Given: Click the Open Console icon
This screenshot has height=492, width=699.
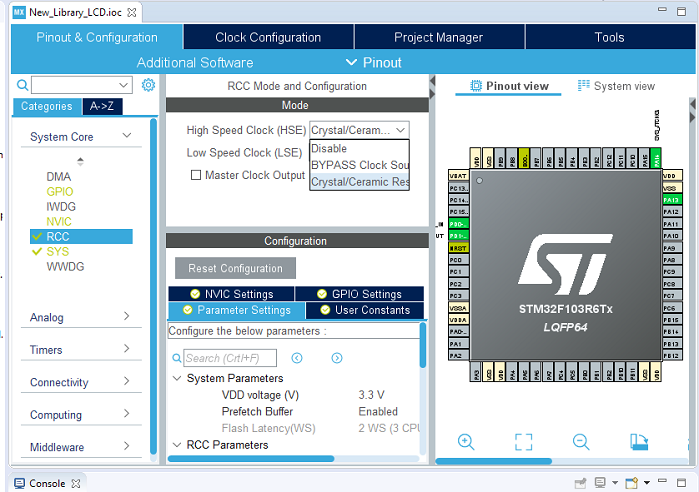Looking at the screenshot, I should coord(632,483).
